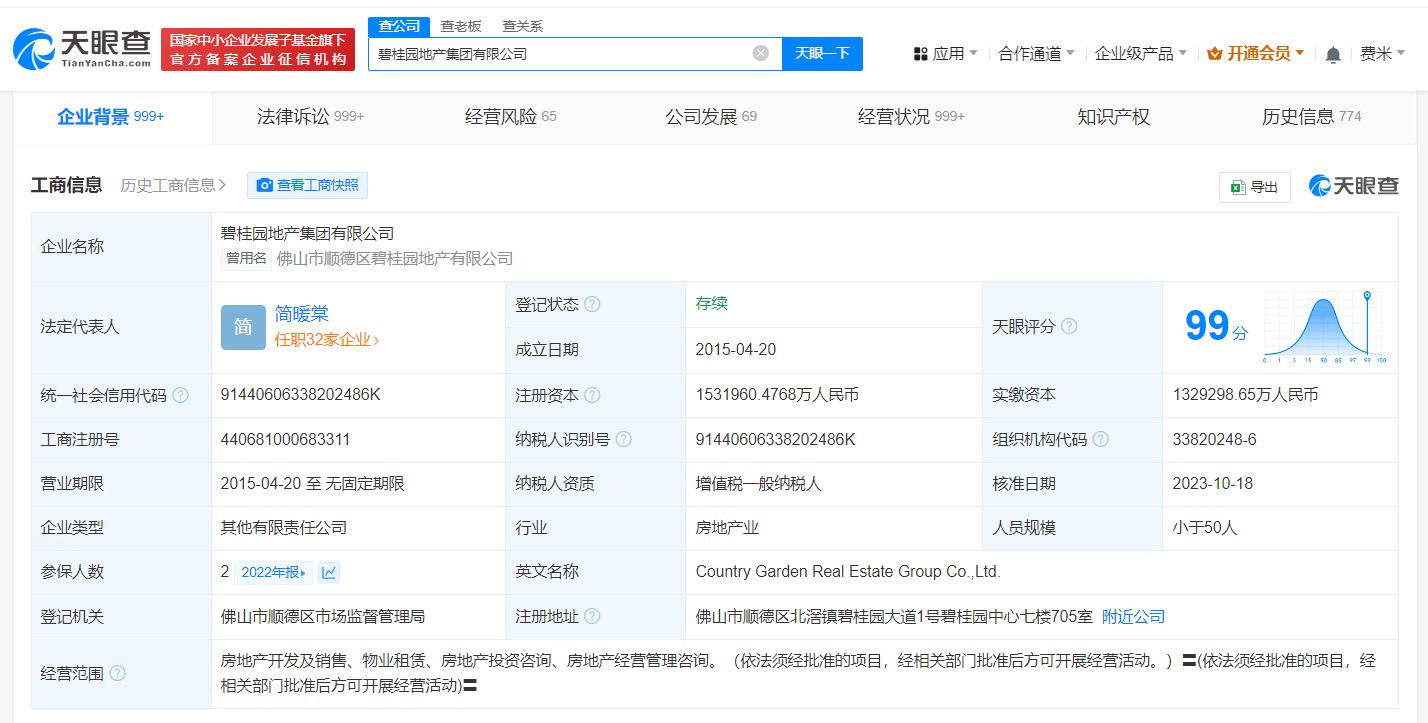Clear the search box with the X icon
1428x723 pixels.
pyautogui.click(x=762, y=53)
